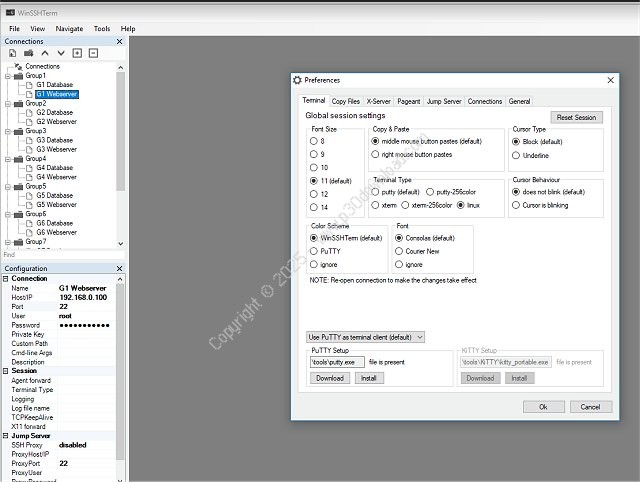Select Courier New font
This screenshot has width=640, height=482.
tap(399, 251)
